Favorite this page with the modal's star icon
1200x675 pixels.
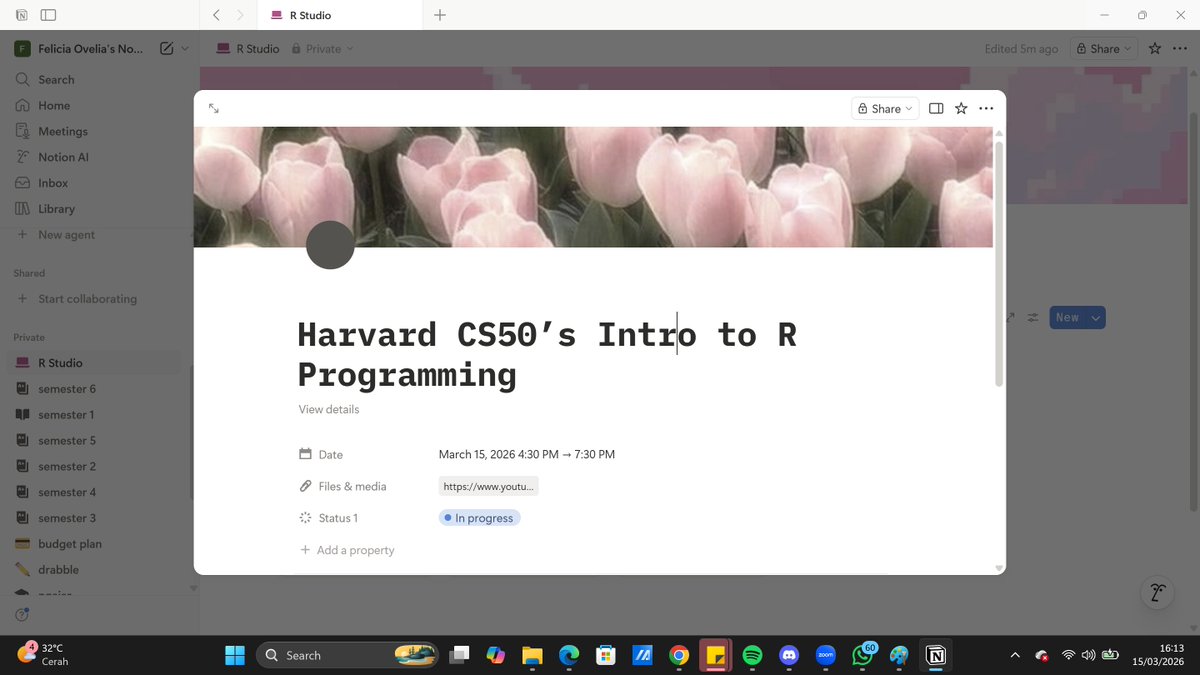point(961,108)
